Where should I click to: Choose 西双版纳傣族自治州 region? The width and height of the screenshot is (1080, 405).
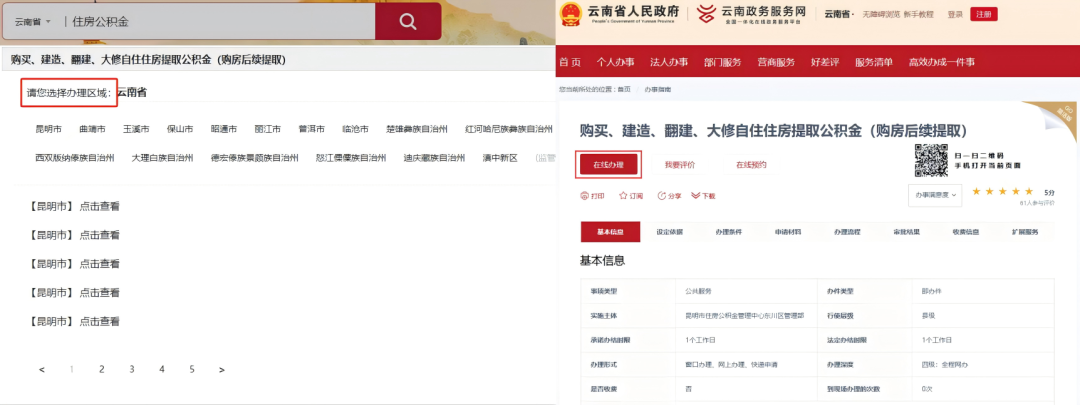pyautogui.click(x=75, y=158)
